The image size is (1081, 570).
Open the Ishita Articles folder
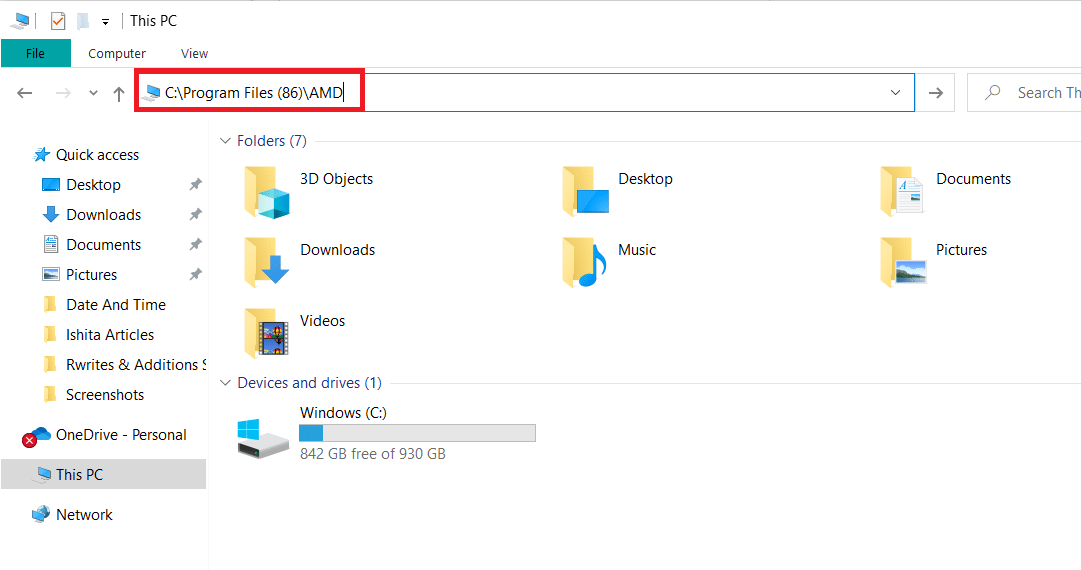click(110, 334)
